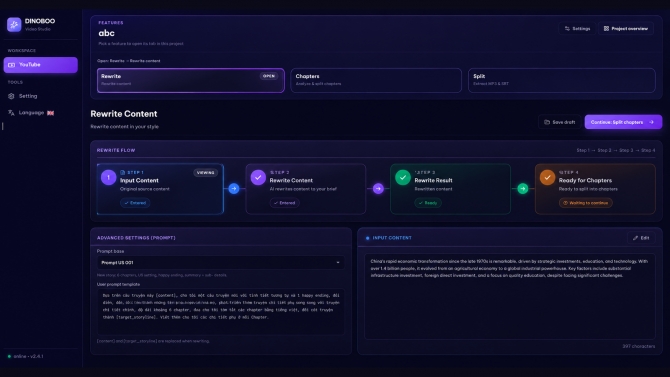Click the Save draft icon
670x377 pixels.
tap(547, 122)
